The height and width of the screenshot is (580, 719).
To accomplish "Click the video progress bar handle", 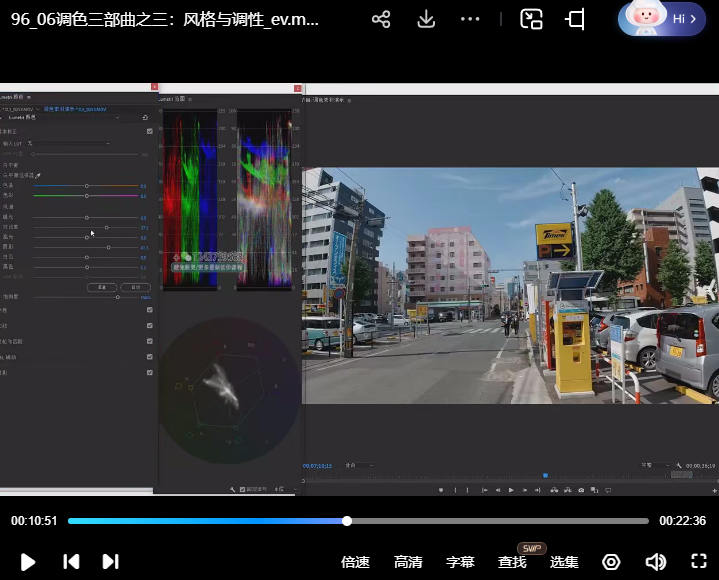I will tap(347, 521).
